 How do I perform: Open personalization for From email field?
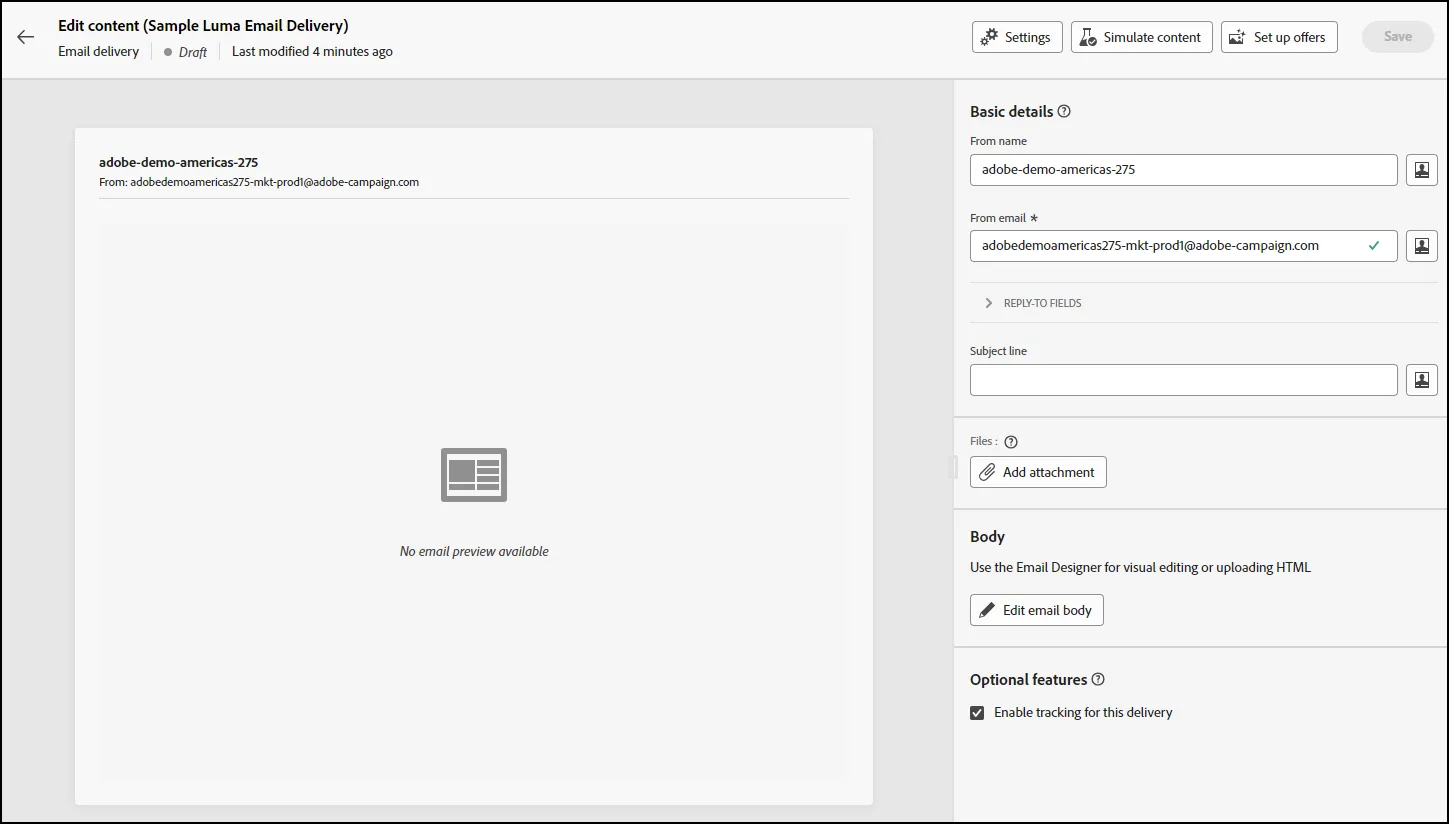click(x=1421, y=246)
